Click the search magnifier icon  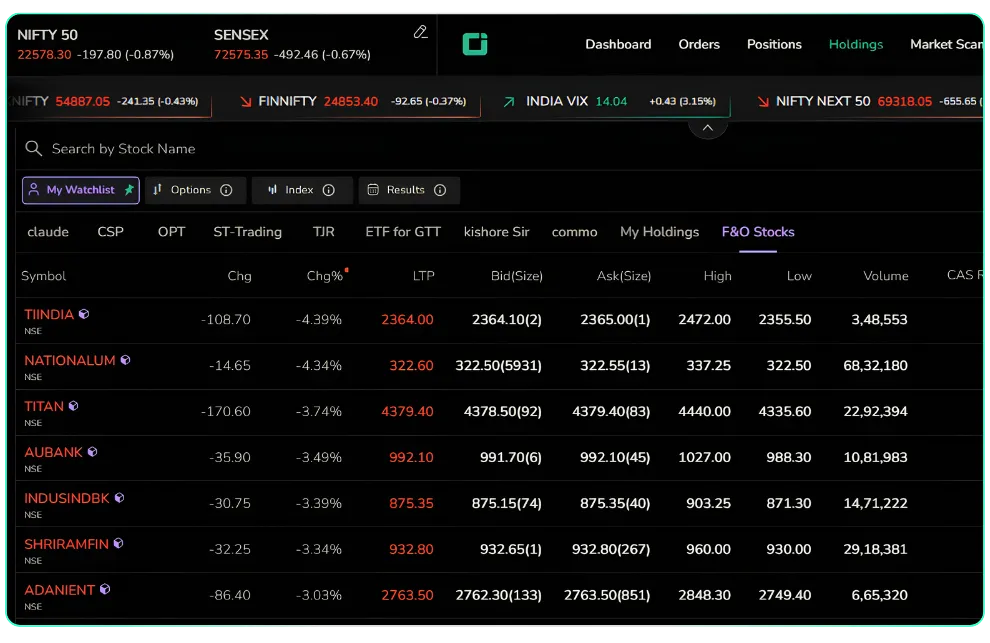[x=33, y=148]
